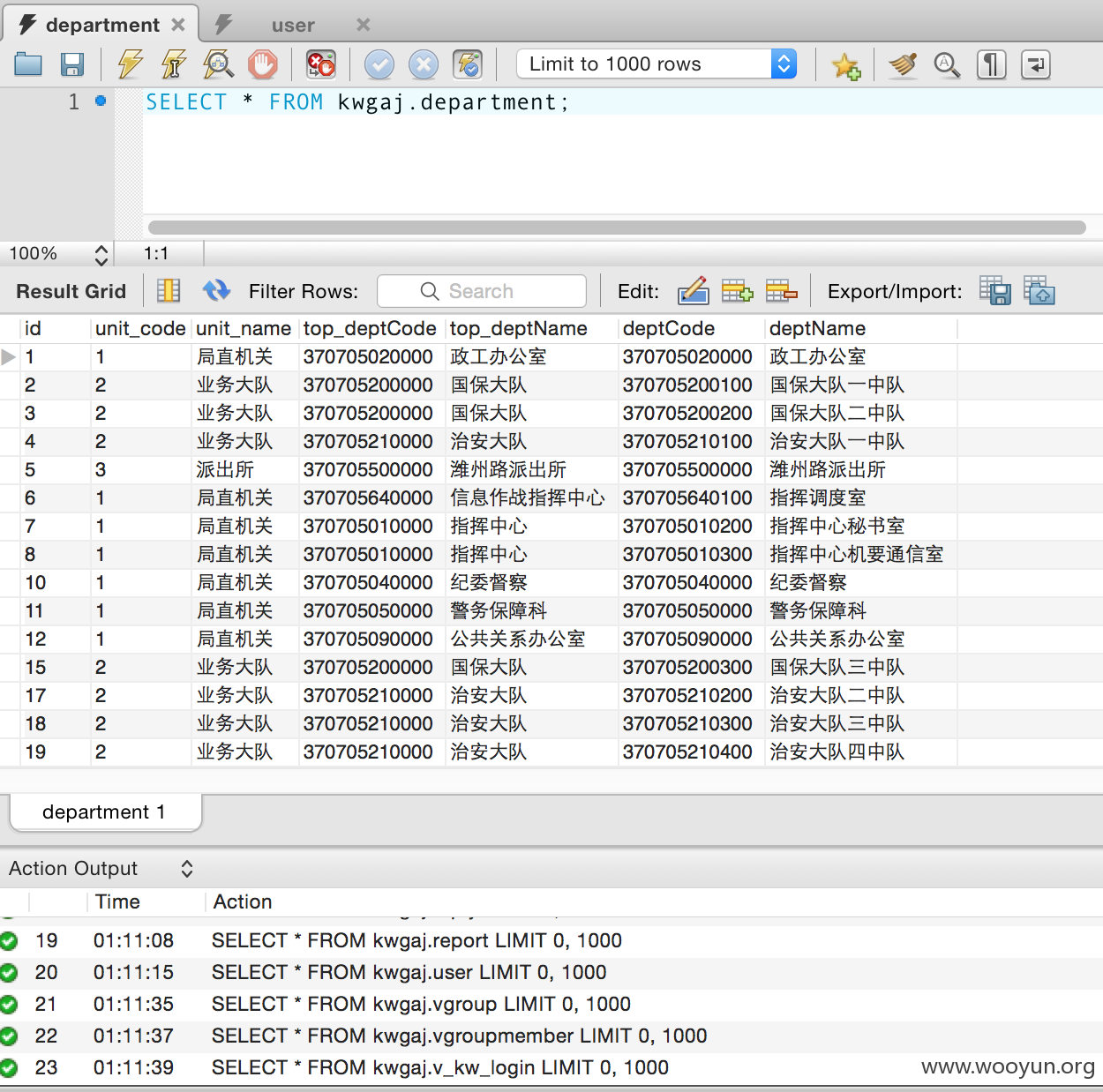
Task: Select the department query tab
Action: tap(102, 25)
